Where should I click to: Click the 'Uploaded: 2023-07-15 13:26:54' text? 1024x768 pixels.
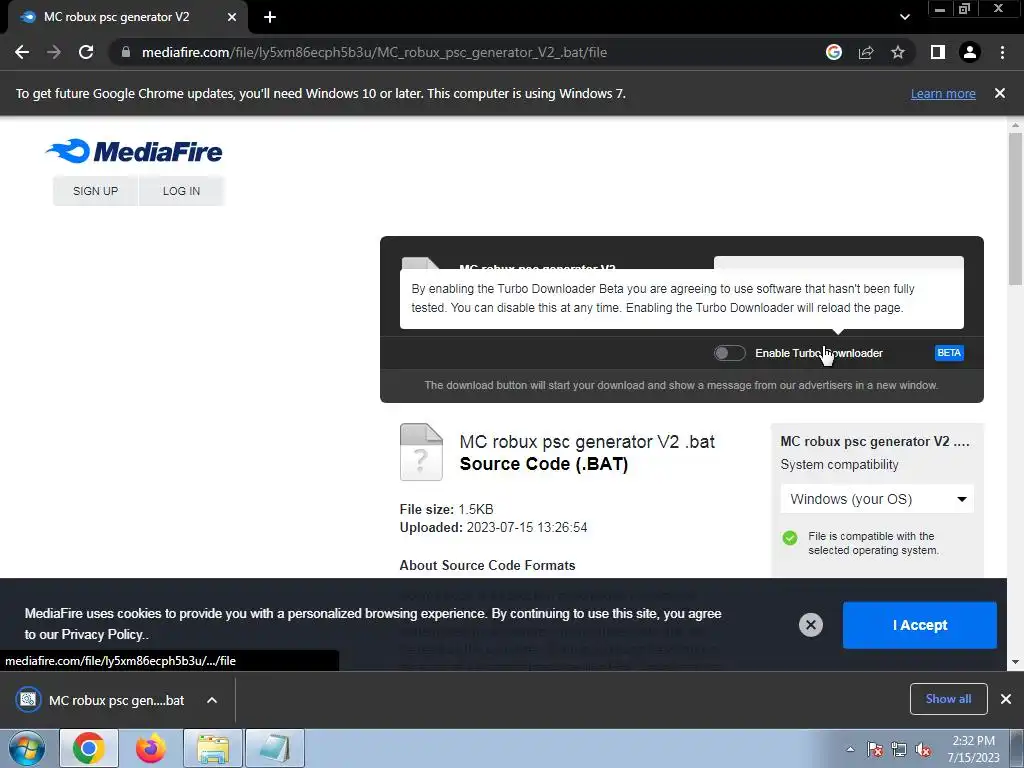(493, 528)
